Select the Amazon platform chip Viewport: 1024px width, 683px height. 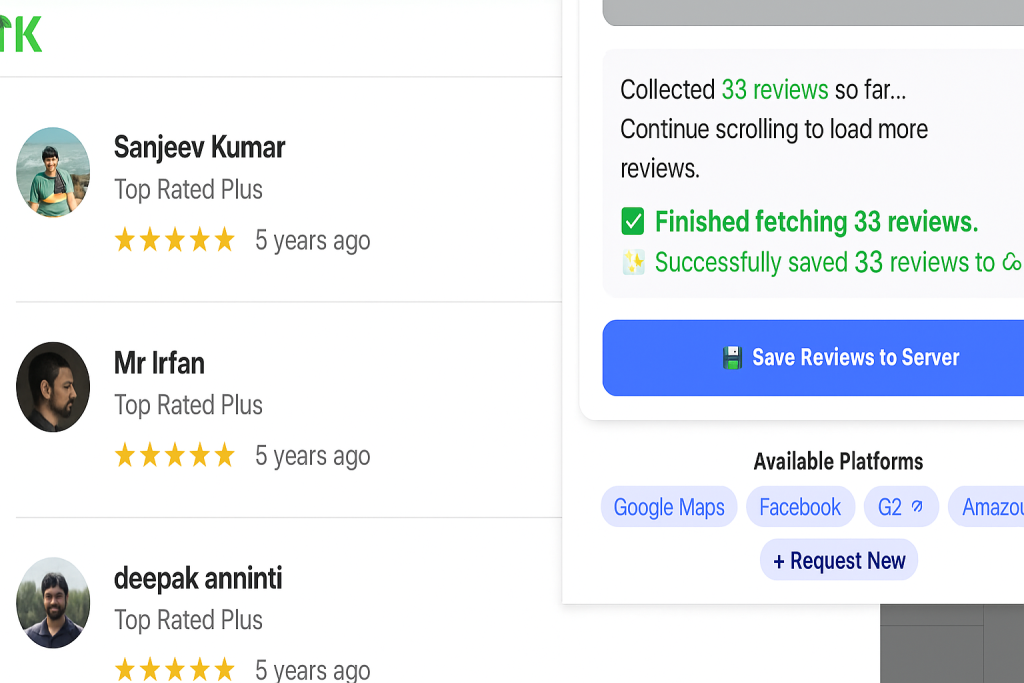tap(990, 507)
